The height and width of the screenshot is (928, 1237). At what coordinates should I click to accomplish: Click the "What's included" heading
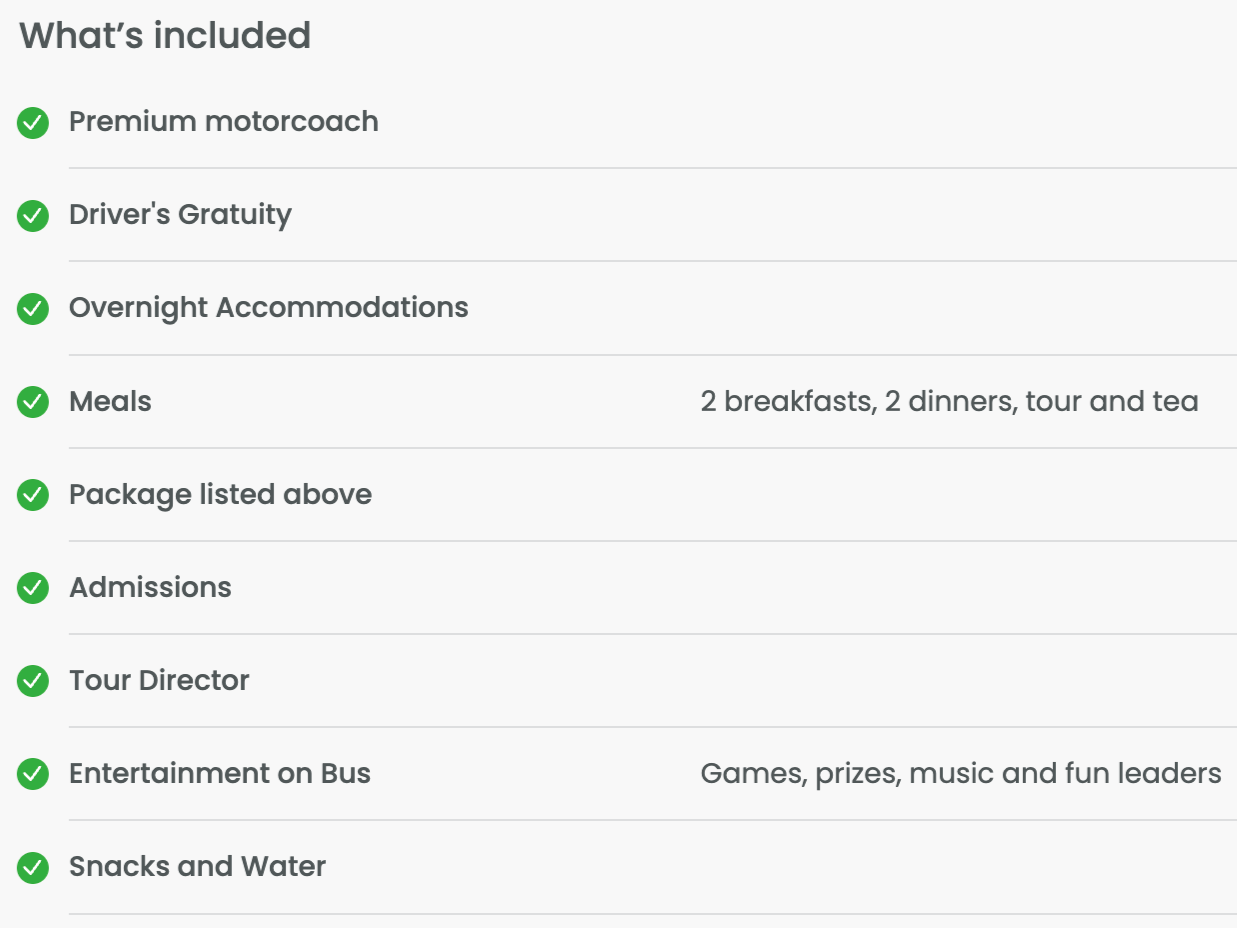coord(165,36)
